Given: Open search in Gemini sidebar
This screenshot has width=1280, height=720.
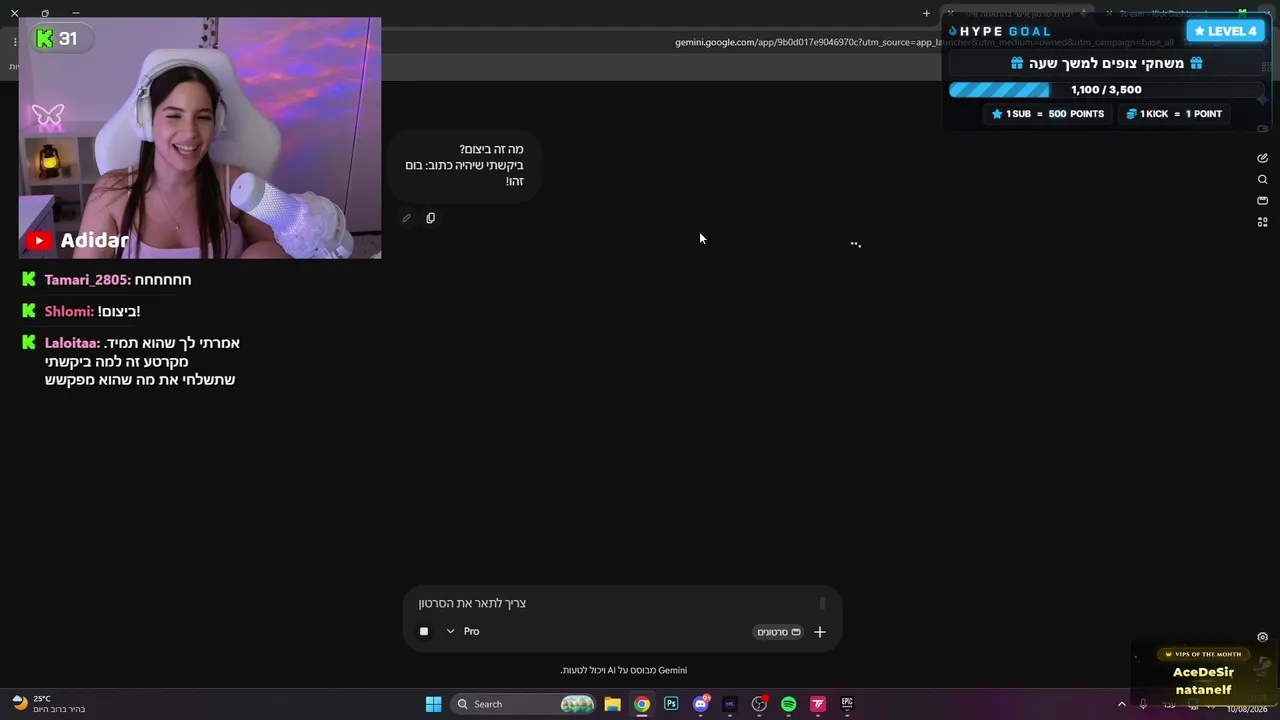Looking at the screenshot, I should click(1262, 180).
